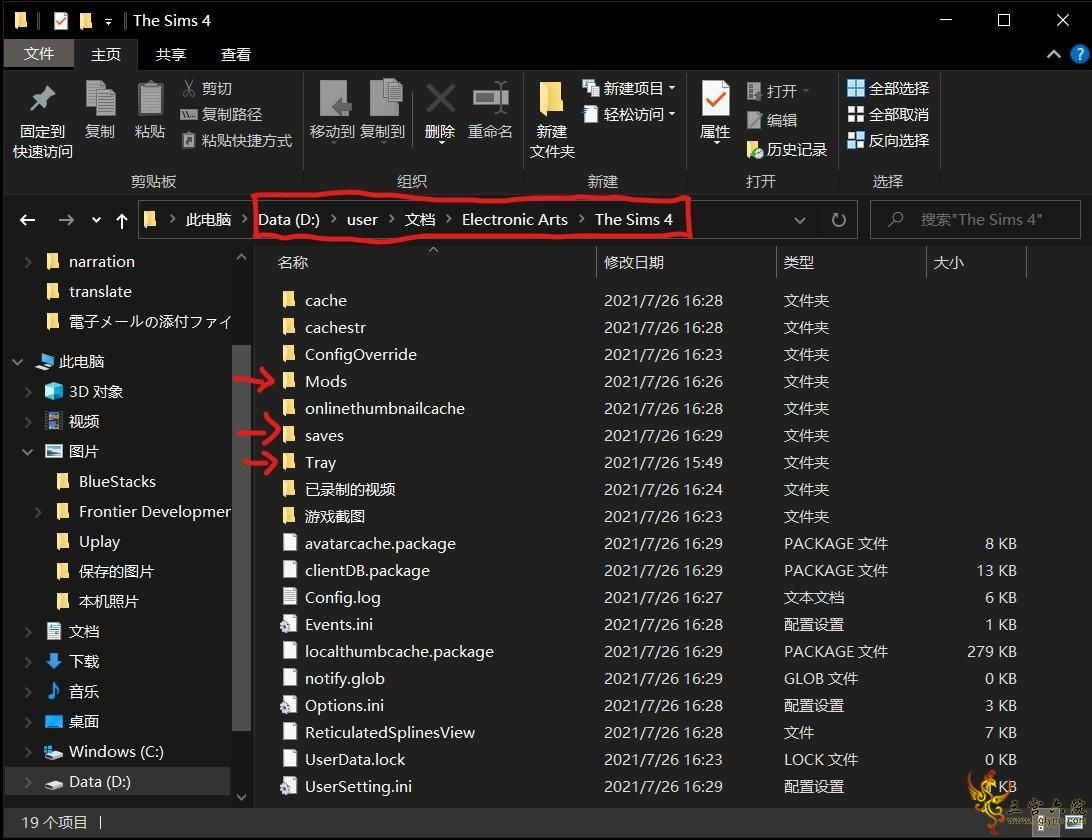
Task: Click the Pin to Quick Access icon
Action: tap(42, 99)
